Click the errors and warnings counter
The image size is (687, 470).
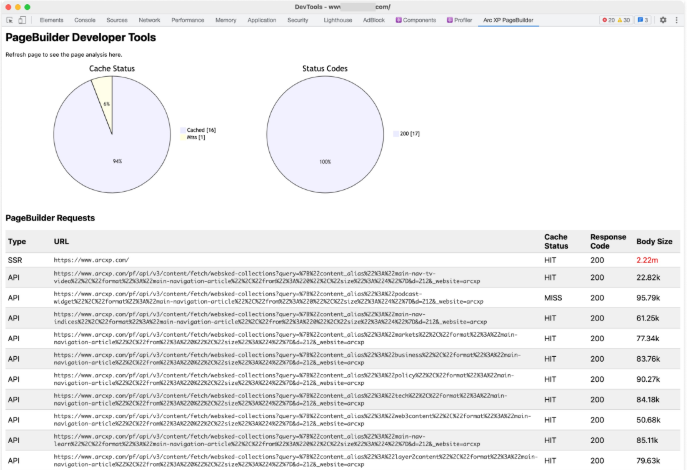[616, 20]
